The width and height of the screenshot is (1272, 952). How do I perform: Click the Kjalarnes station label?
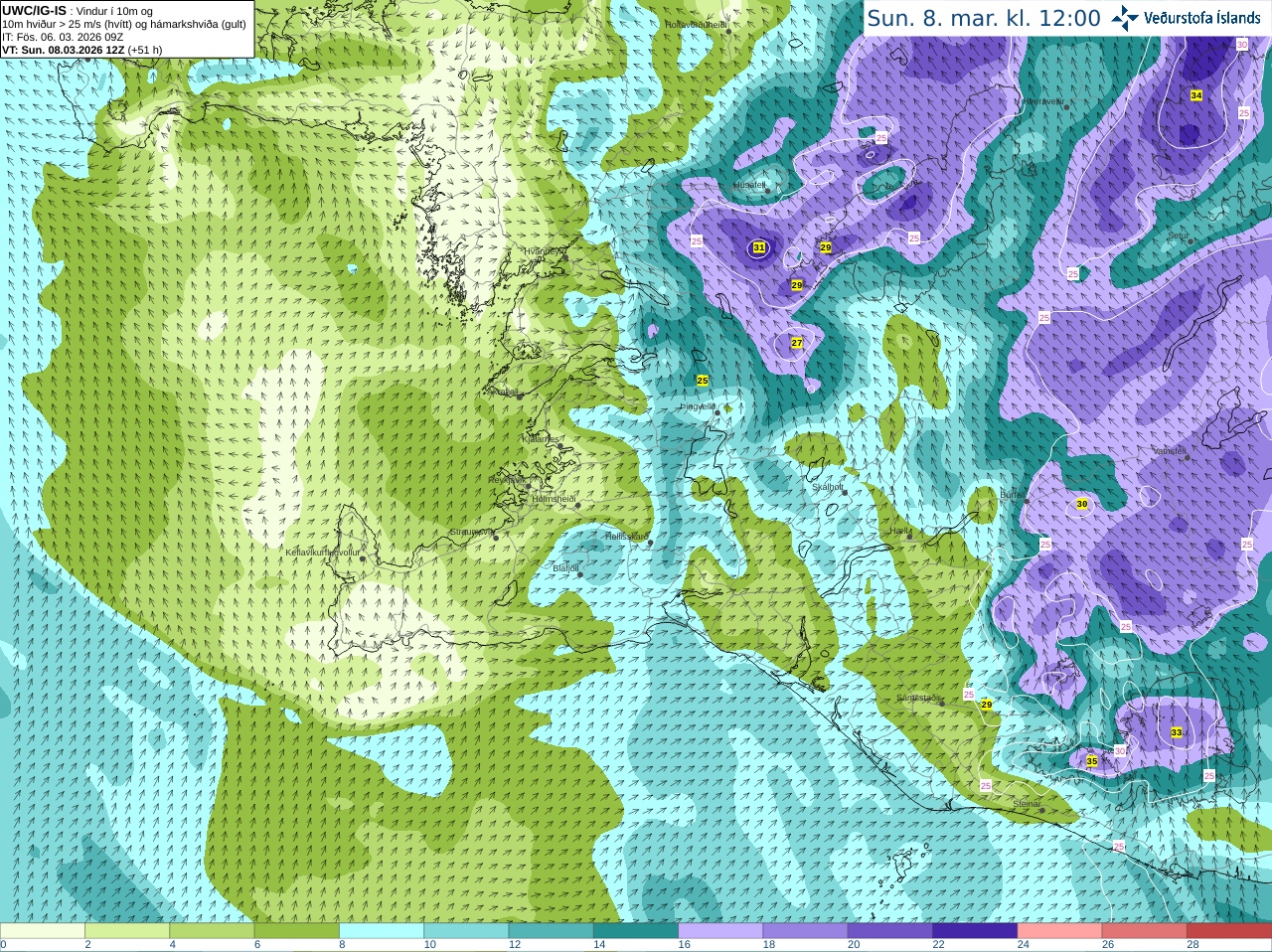pyautogui.click(x=541, y=438)
